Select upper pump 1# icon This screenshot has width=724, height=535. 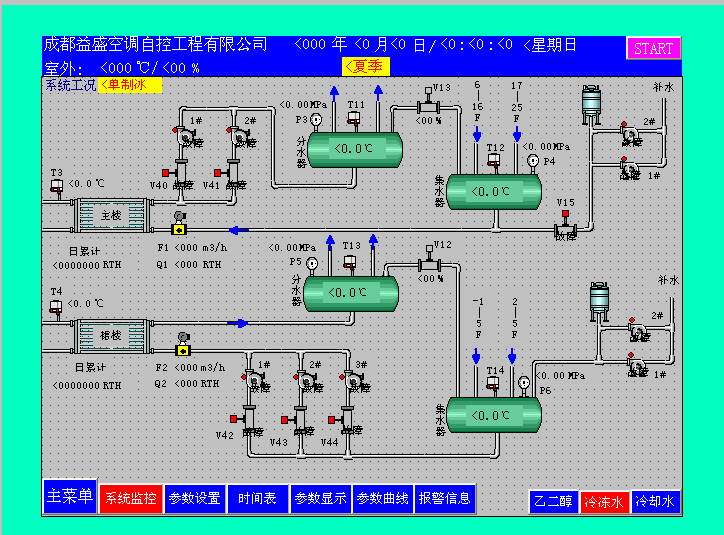tap(187, 137)
